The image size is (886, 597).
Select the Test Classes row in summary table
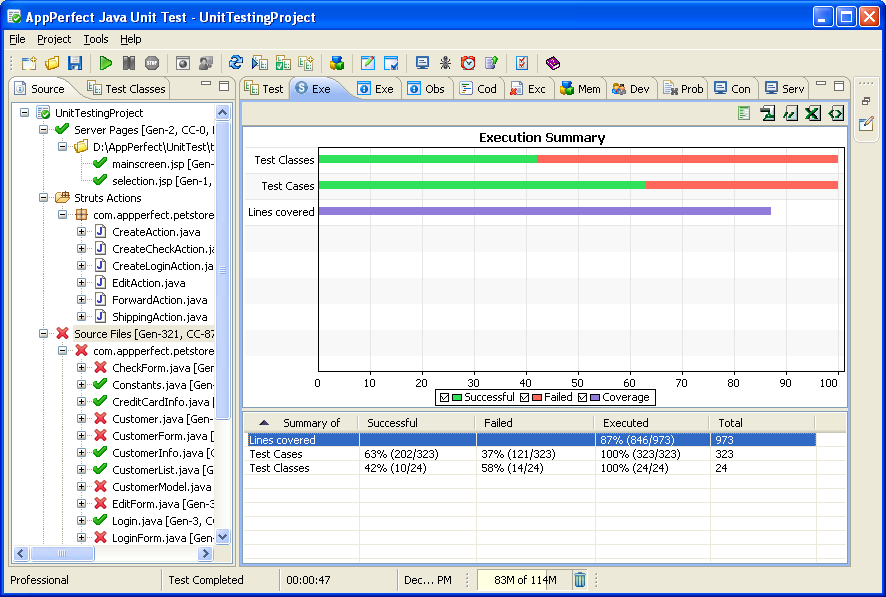tap(531, 468)
